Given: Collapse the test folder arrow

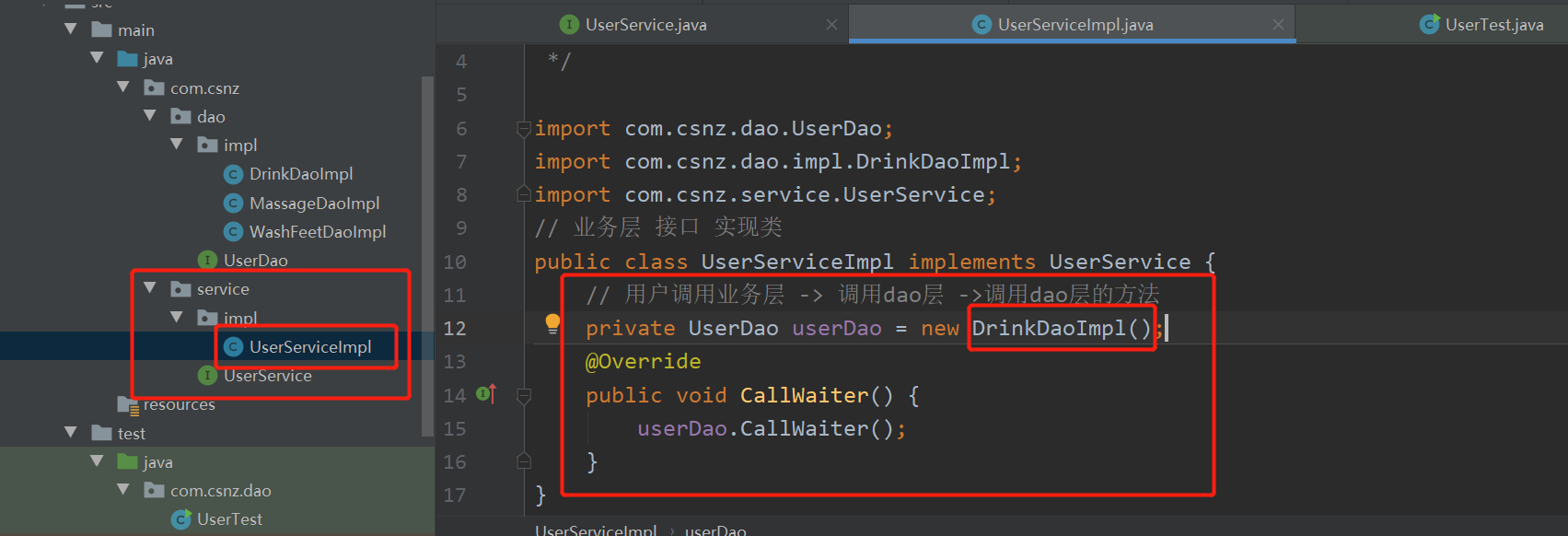Looking at the screenshot, I should pos(71,432).
